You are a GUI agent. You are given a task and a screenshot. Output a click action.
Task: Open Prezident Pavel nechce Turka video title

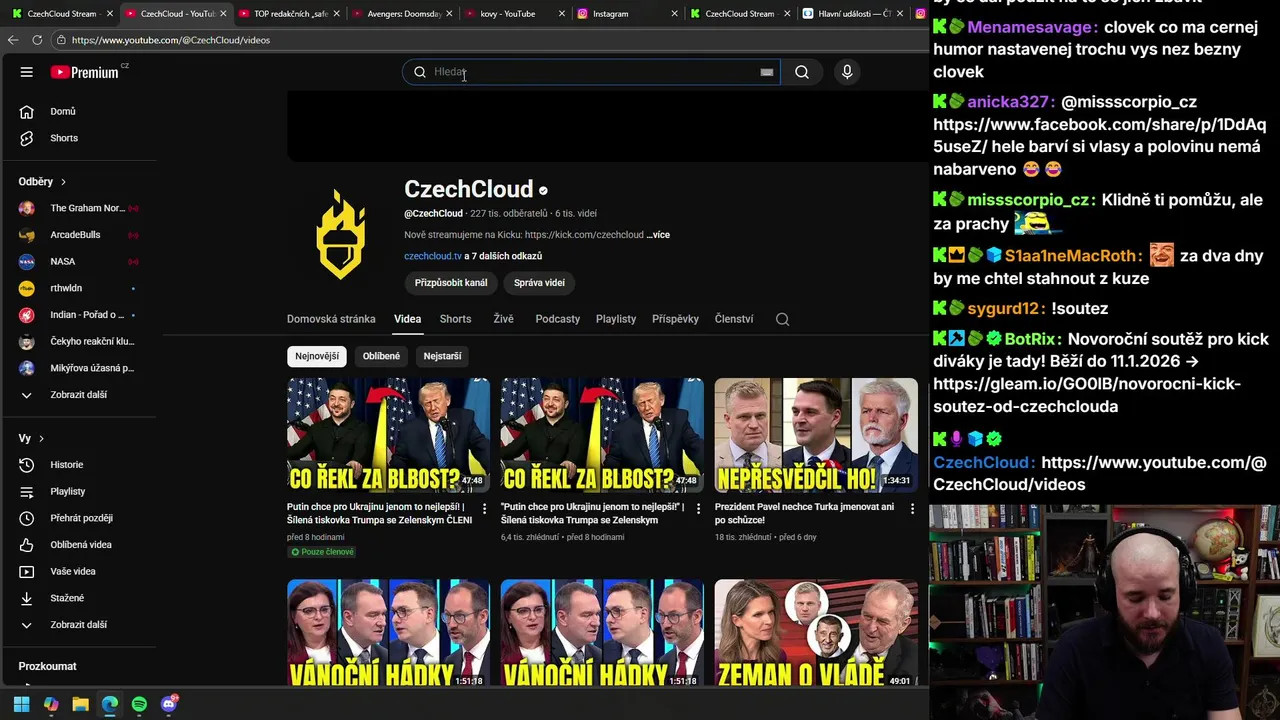click(804, 513)
